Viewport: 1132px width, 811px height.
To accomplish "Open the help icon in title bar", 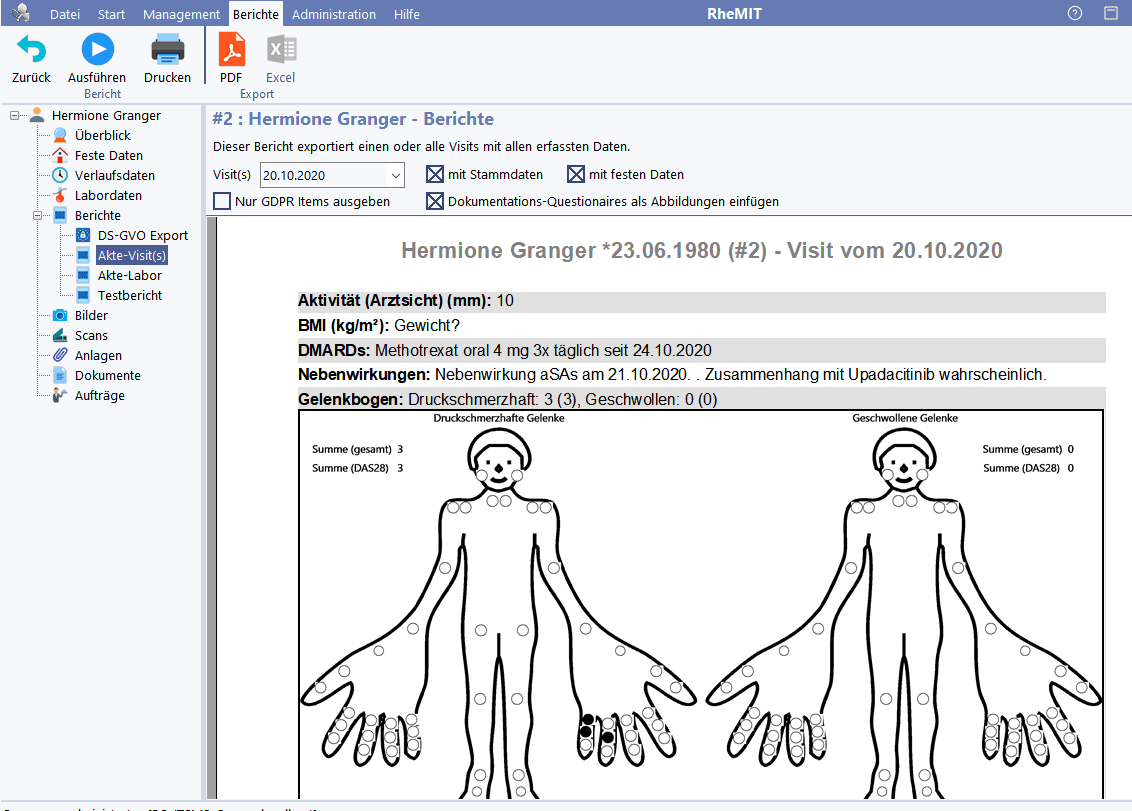I will 1075,13.
